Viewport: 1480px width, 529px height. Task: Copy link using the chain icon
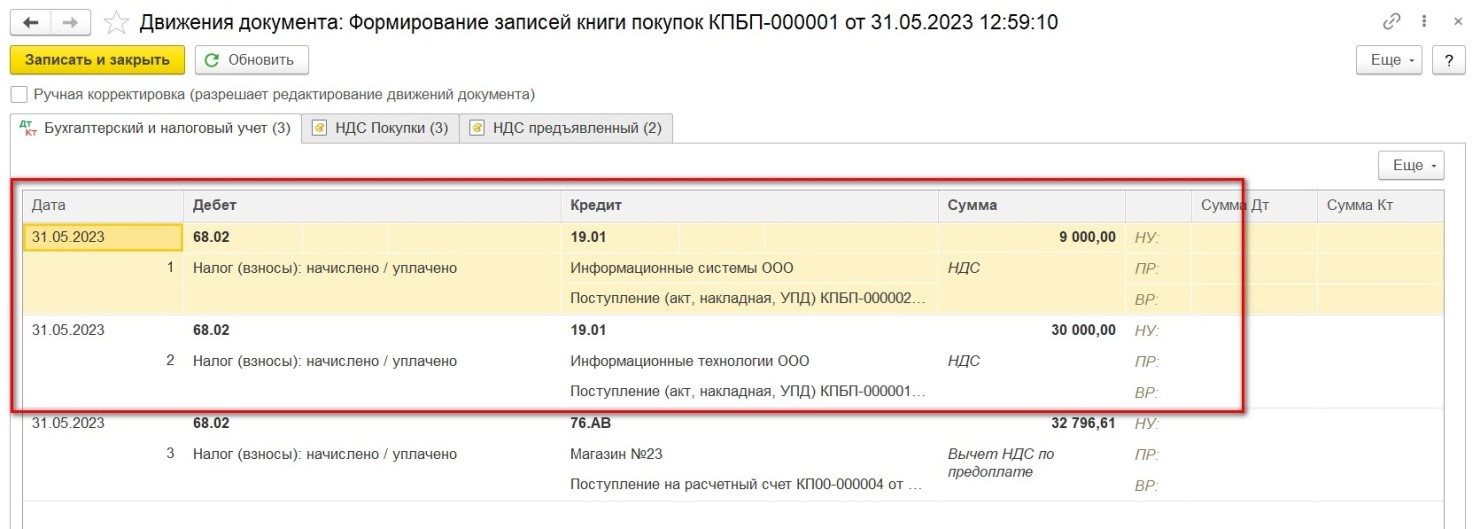point(1392,21)
